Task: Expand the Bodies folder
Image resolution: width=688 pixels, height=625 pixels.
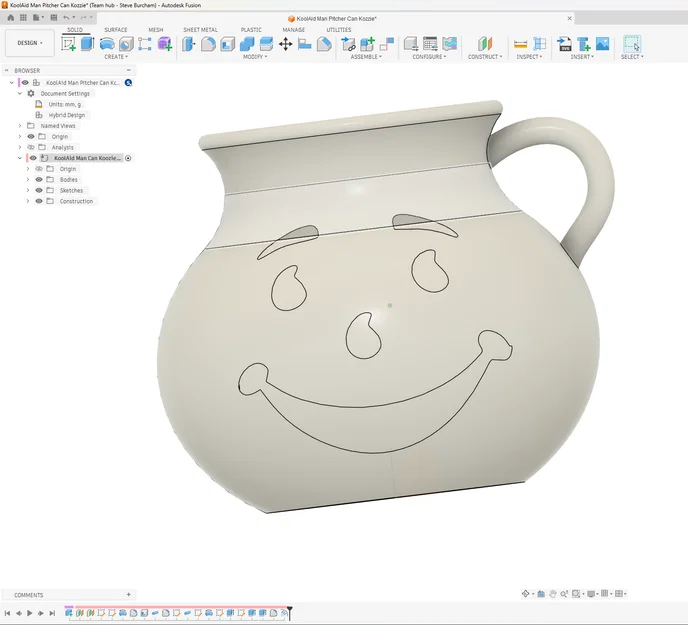Action: pyautogui.click(x=28, y=180)
